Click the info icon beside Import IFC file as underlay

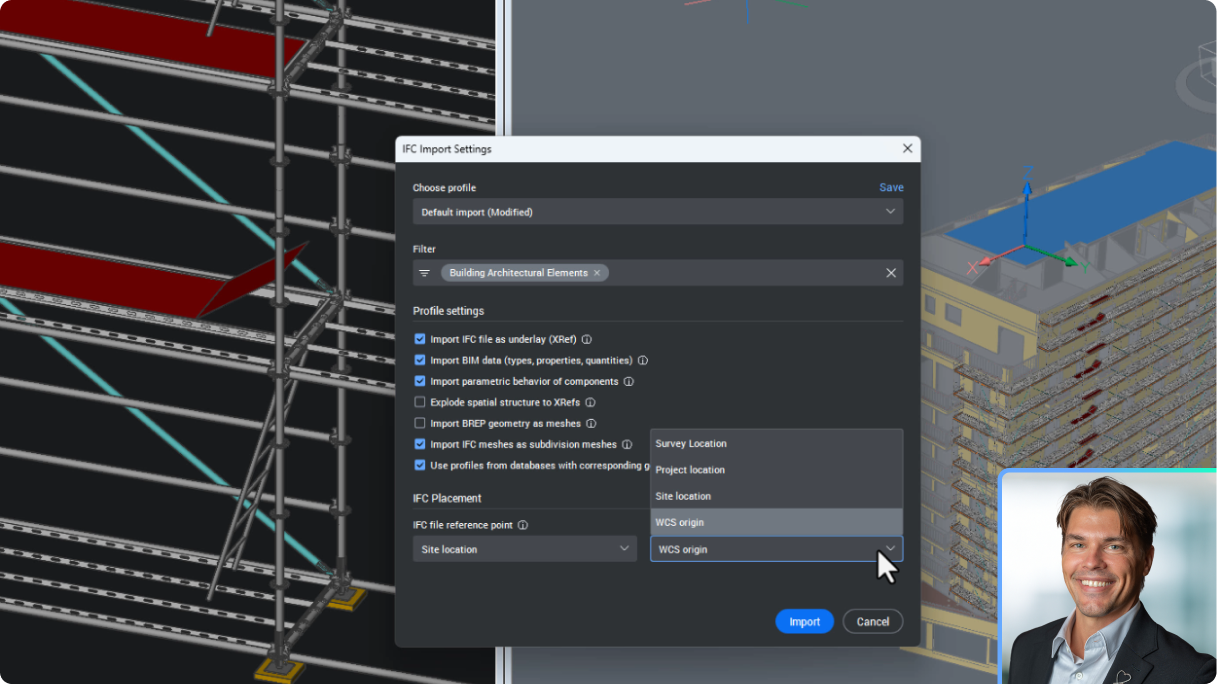coord(587,339)
